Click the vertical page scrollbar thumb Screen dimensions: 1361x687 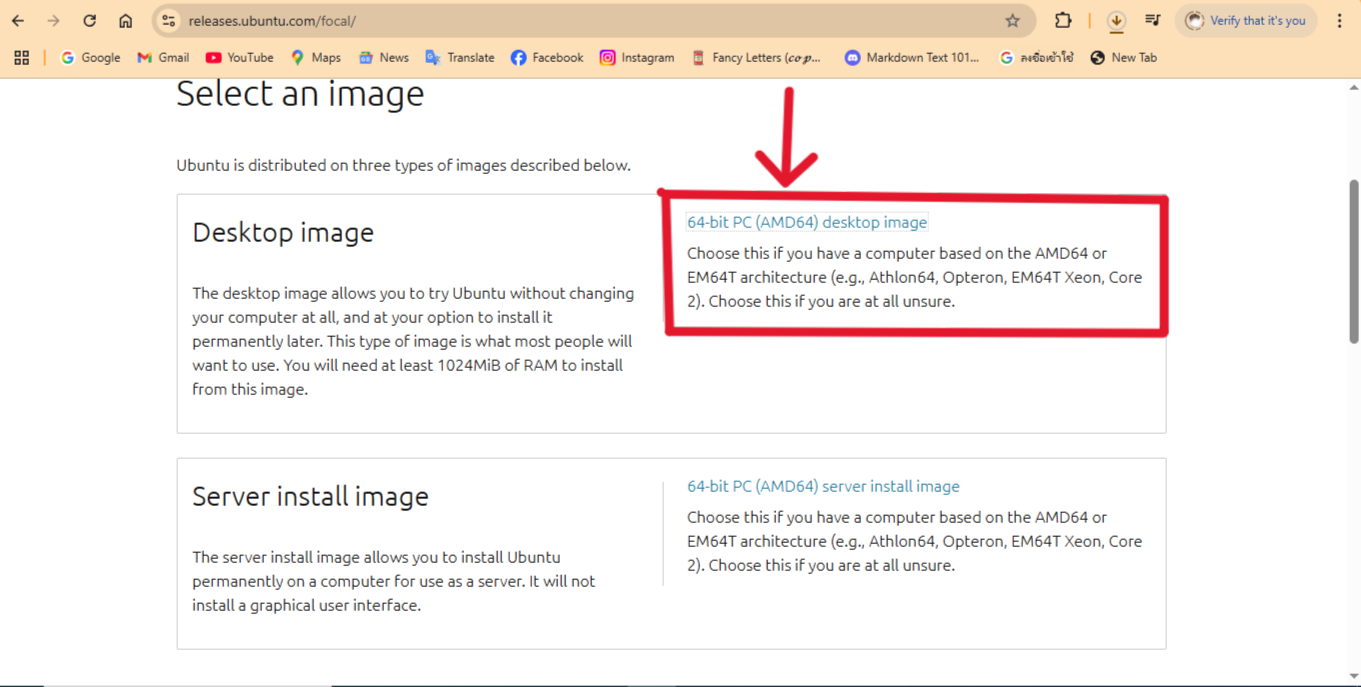click(1353, 260)
